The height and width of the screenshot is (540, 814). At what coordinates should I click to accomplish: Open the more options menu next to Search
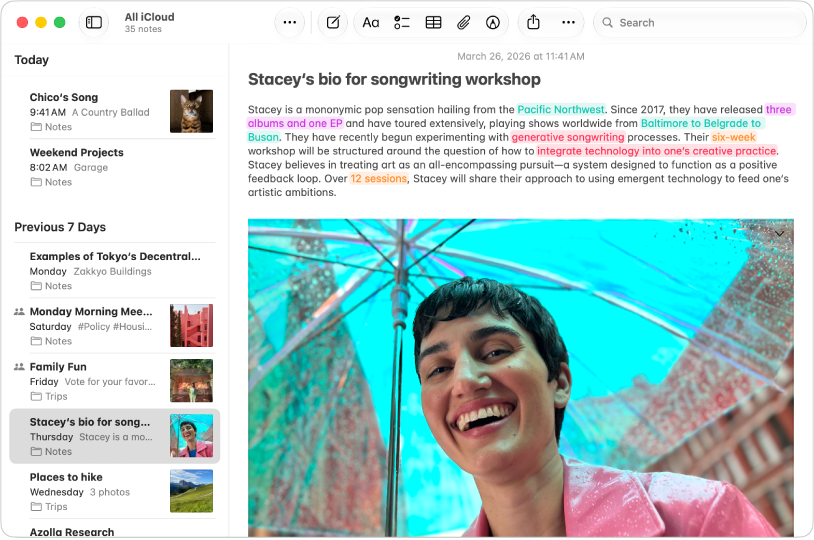(x=568, y=22)
